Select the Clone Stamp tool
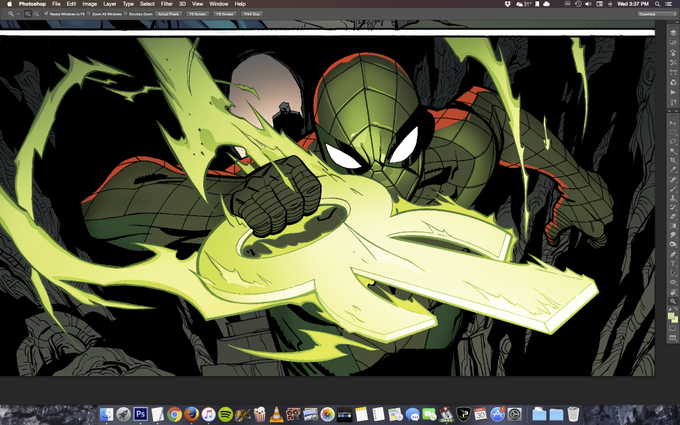Image resolution: width=680 pixels, height=425 pixels. tap(673, 198)
